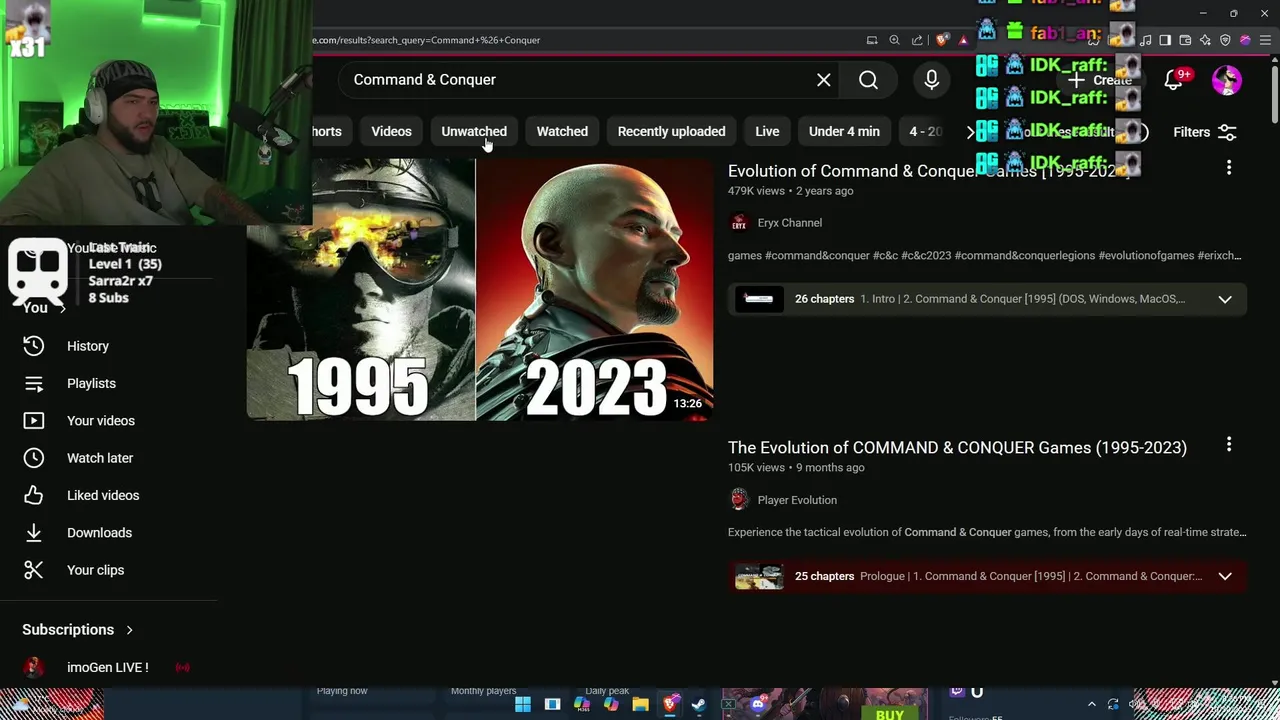Show hidden system tray icons
This screenshot has width=1280, height=720.
[x=1092, y=704]
